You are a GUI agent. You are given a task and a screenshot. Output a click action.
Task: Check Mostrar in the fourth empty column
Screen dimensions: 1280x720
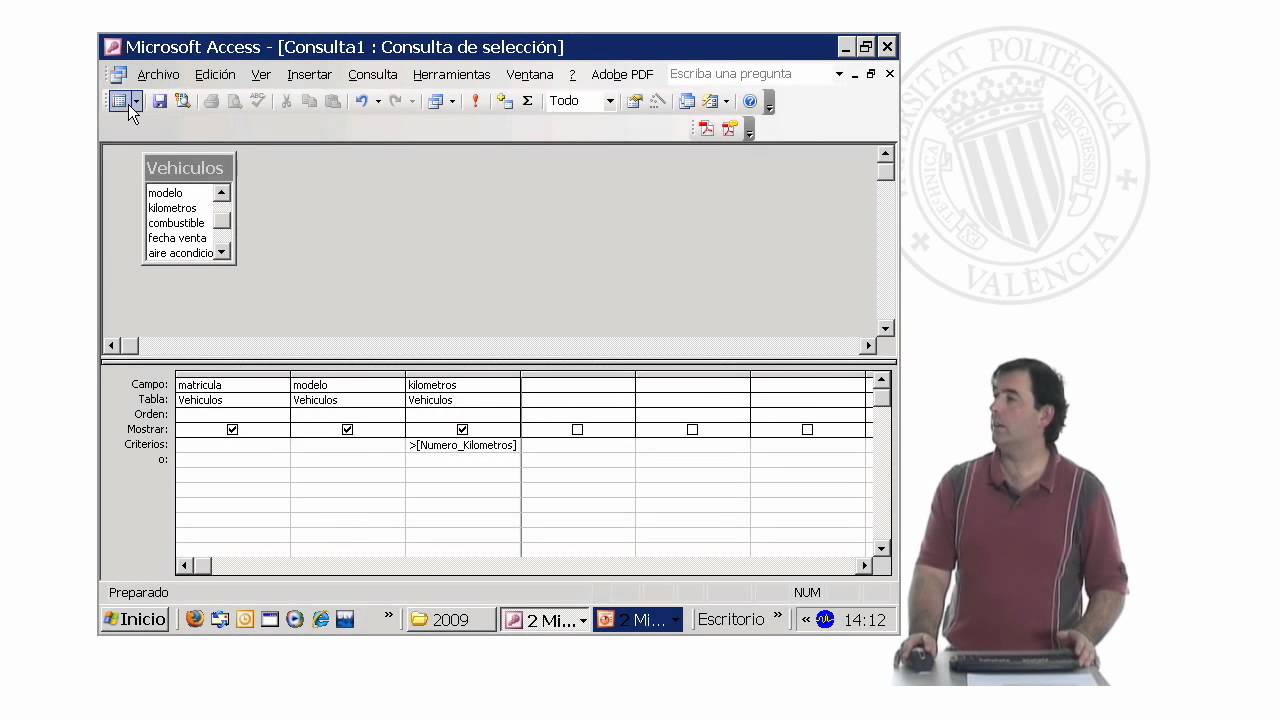pos(577,429)
